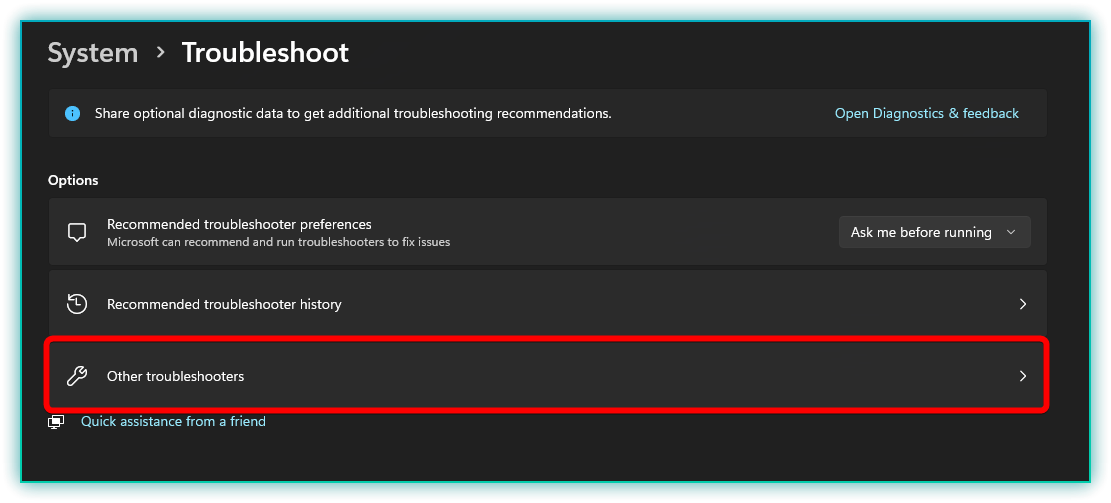Click the Quick assistance monitor icon
The height and width of the screenshot is (503, 1111).
pos(57,422)
